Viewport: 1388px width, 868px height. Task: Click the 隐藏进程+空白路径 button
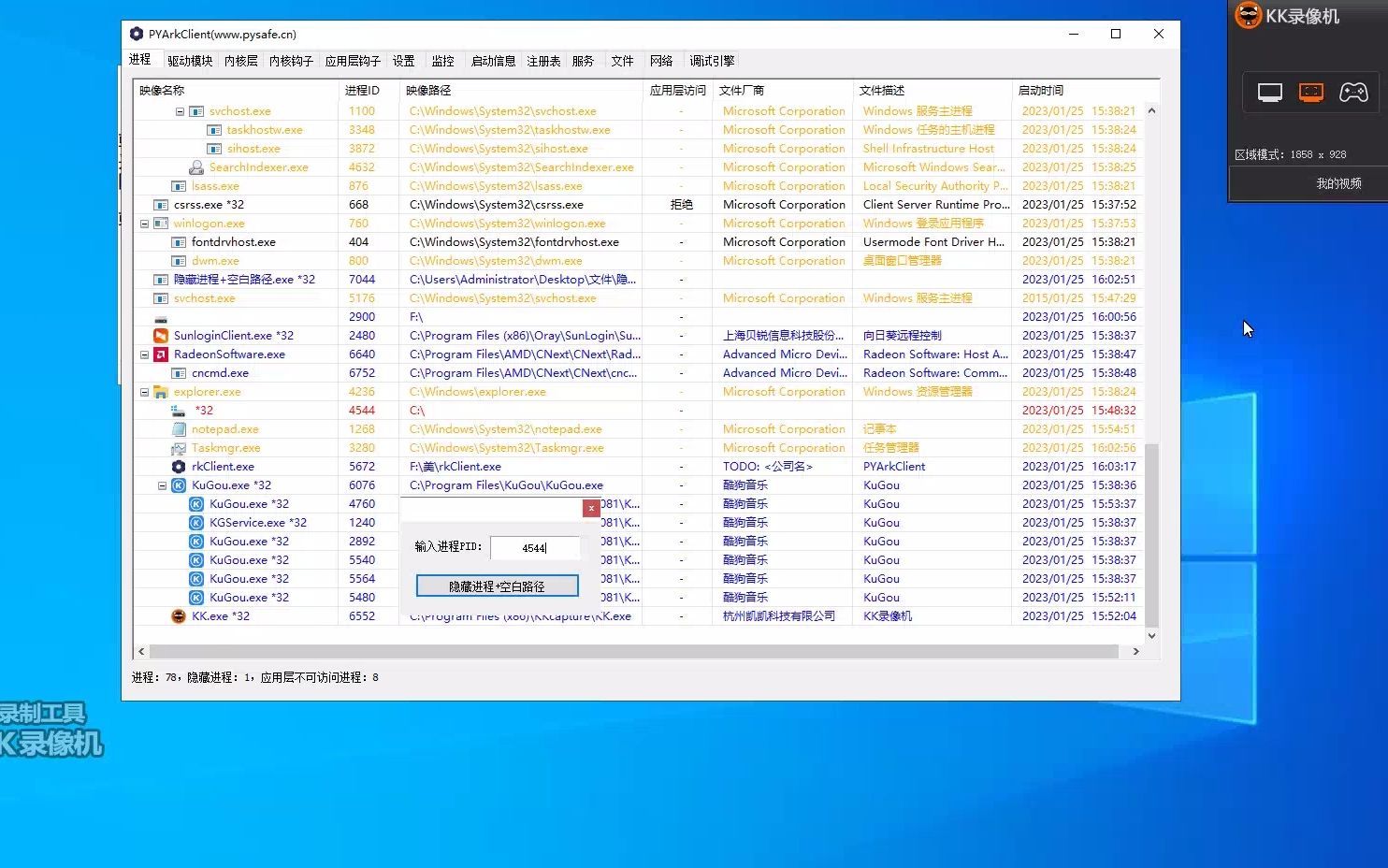click(497, 586)
